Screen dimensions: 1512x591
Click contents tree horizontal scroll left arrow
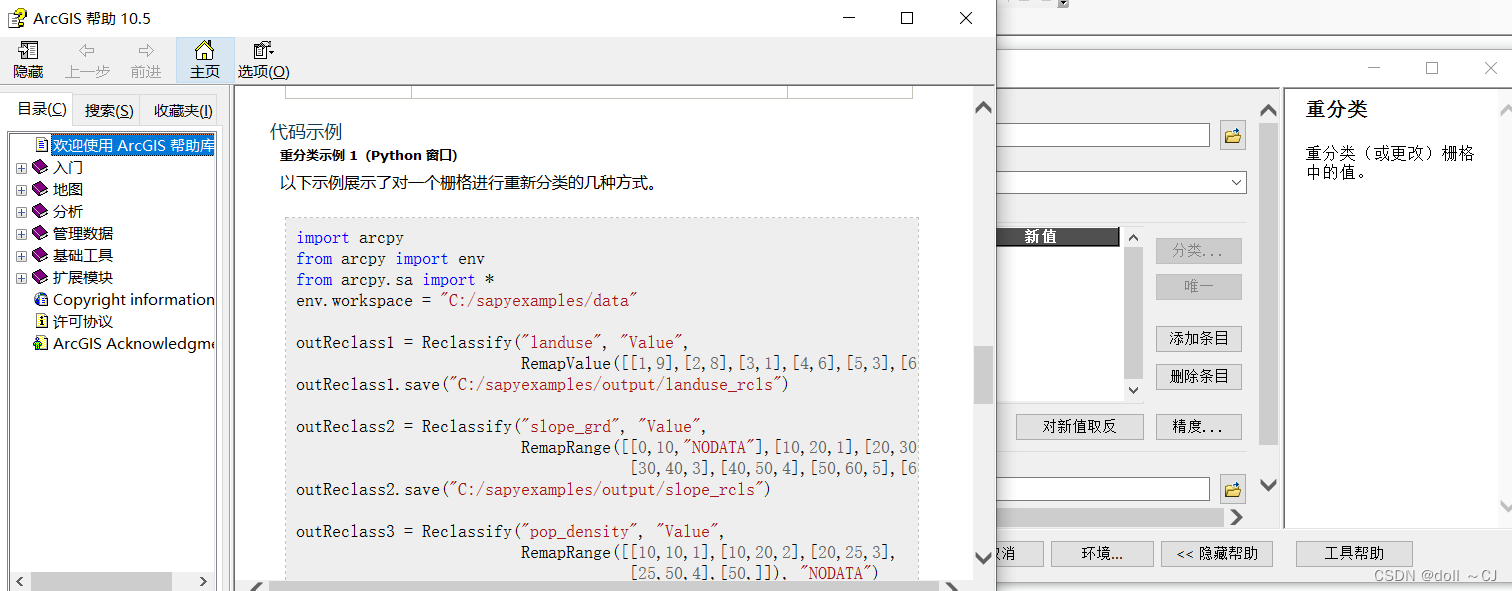19,581
